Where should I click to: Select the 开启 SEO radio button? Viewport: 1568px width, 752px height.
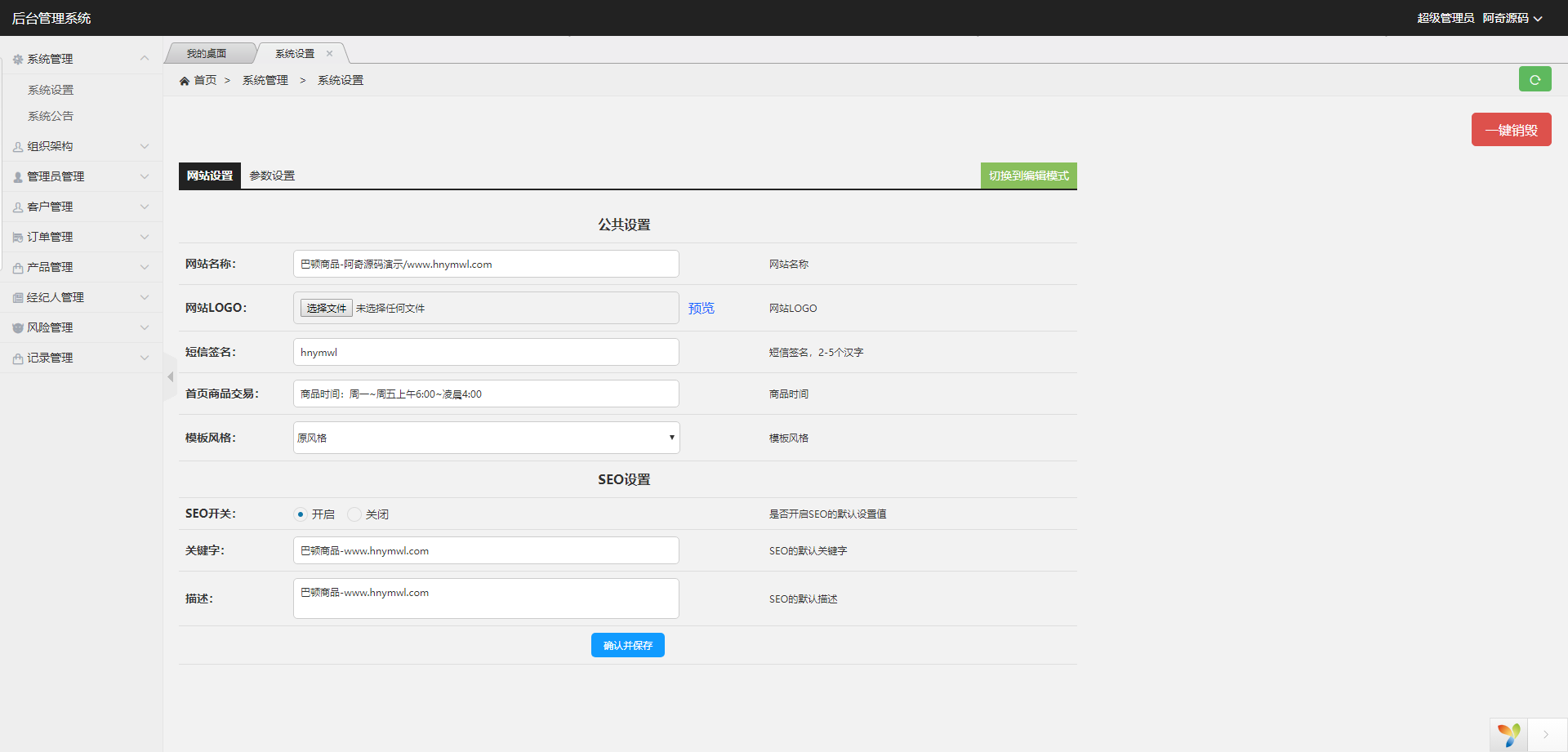click(x=301, y=514)
